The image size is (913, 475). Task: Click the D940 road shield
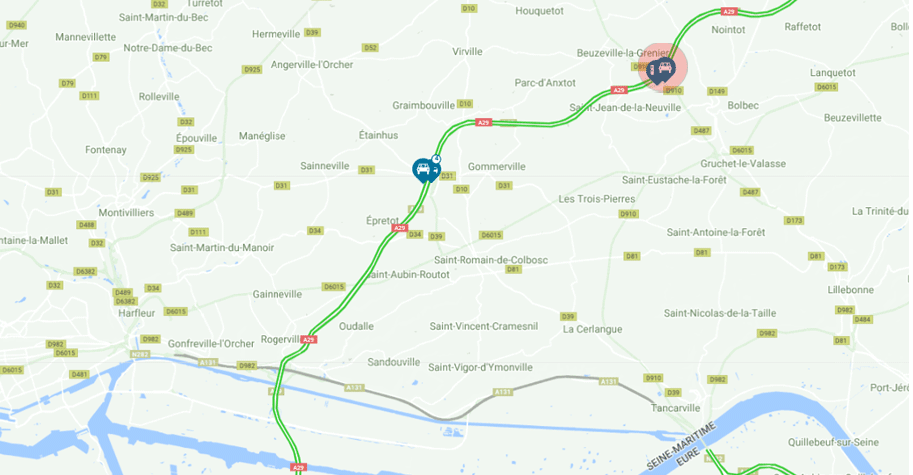(16, 25)
